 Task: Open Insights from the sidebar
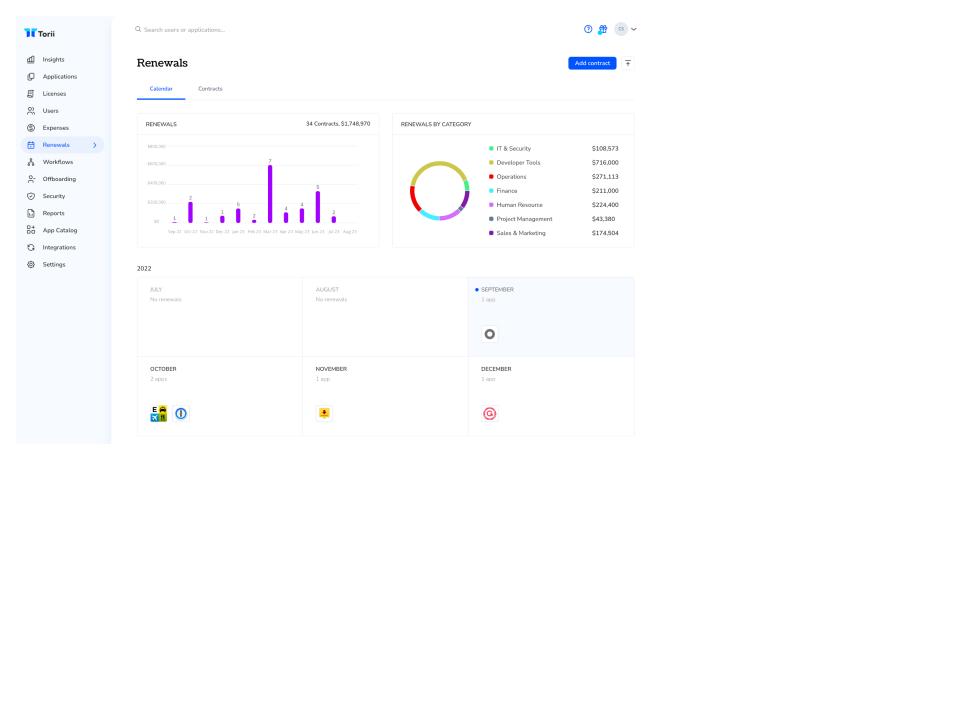[53, 60]
